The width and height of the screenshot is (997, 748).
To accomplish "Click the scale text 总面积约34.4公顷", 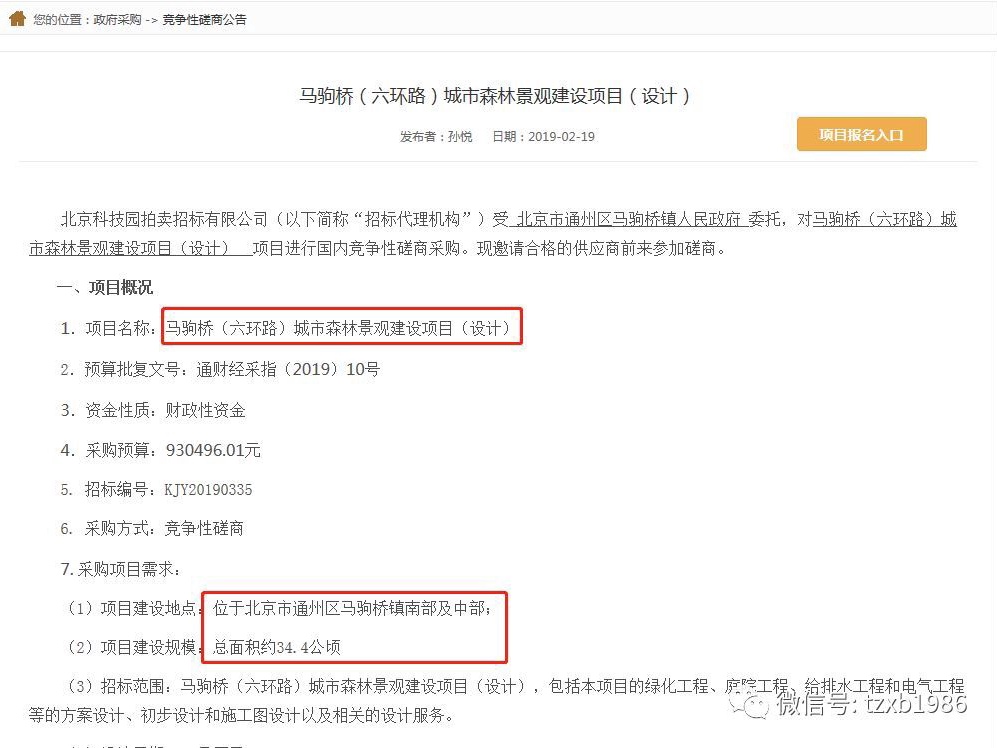I will [277, 647].
